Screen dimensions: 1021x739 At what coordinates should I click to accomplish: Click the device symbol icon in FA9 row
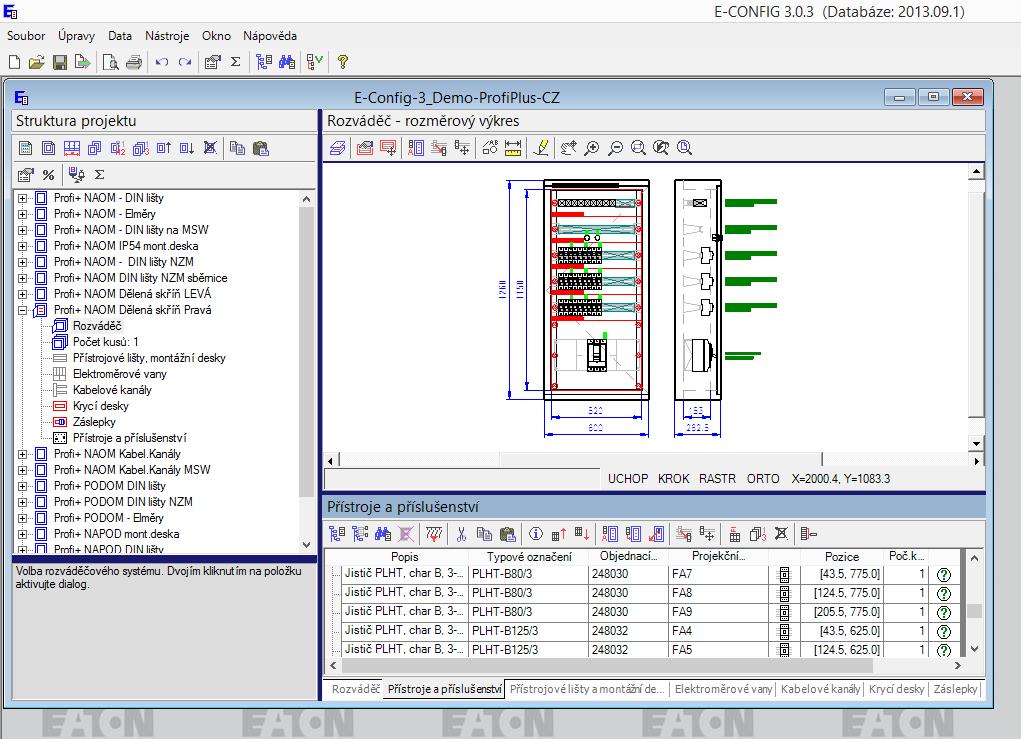[784, 612]
